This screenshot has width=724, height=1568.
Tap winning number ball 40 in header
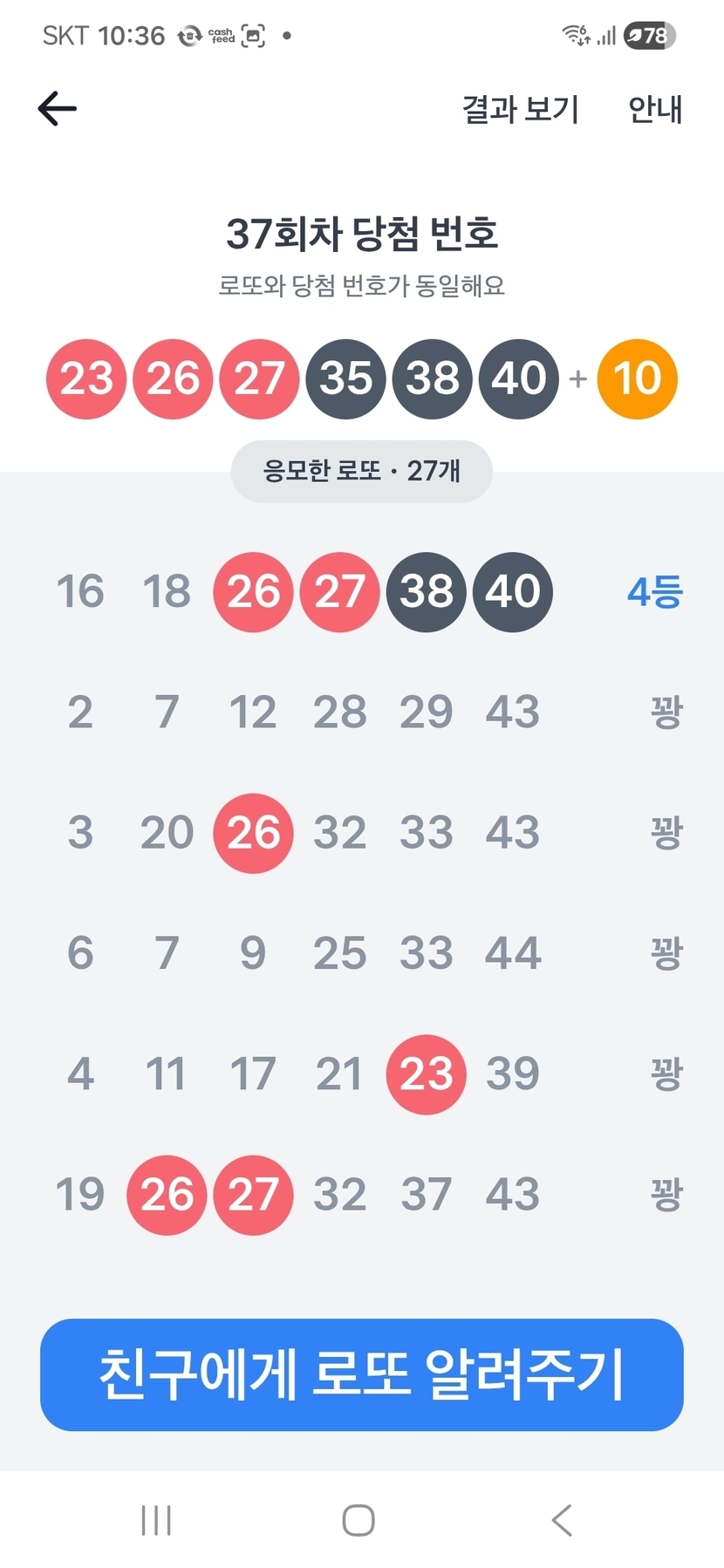[x=518, y=379]
